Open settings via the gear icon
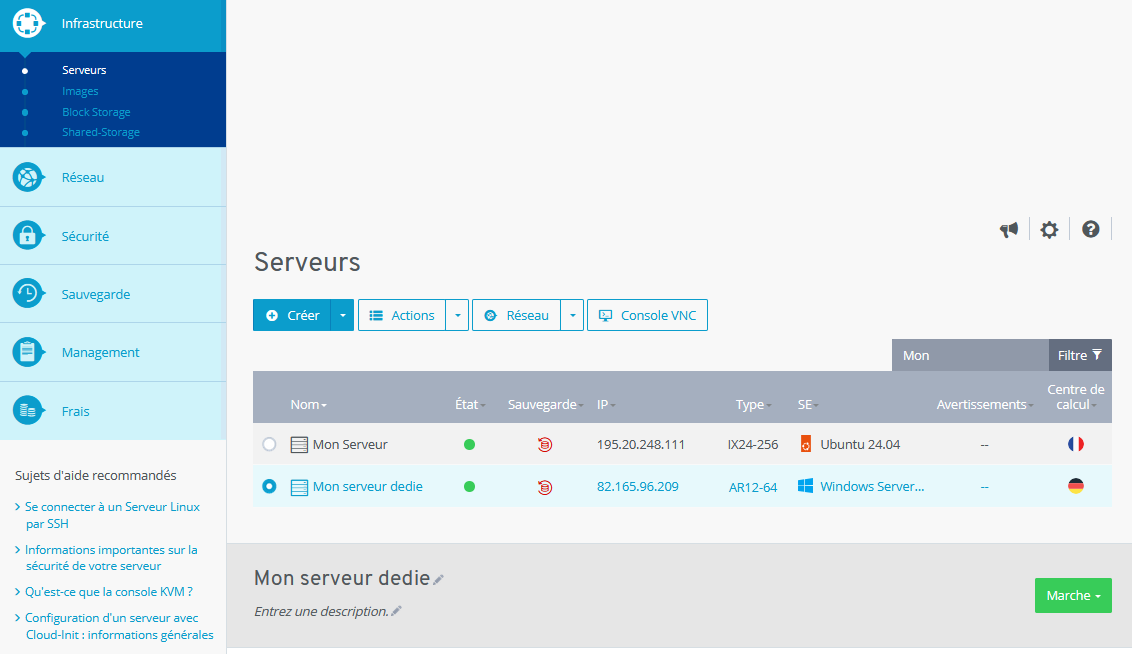Viewport: 1132px width, 654px height. click(x=1049, y=230)
